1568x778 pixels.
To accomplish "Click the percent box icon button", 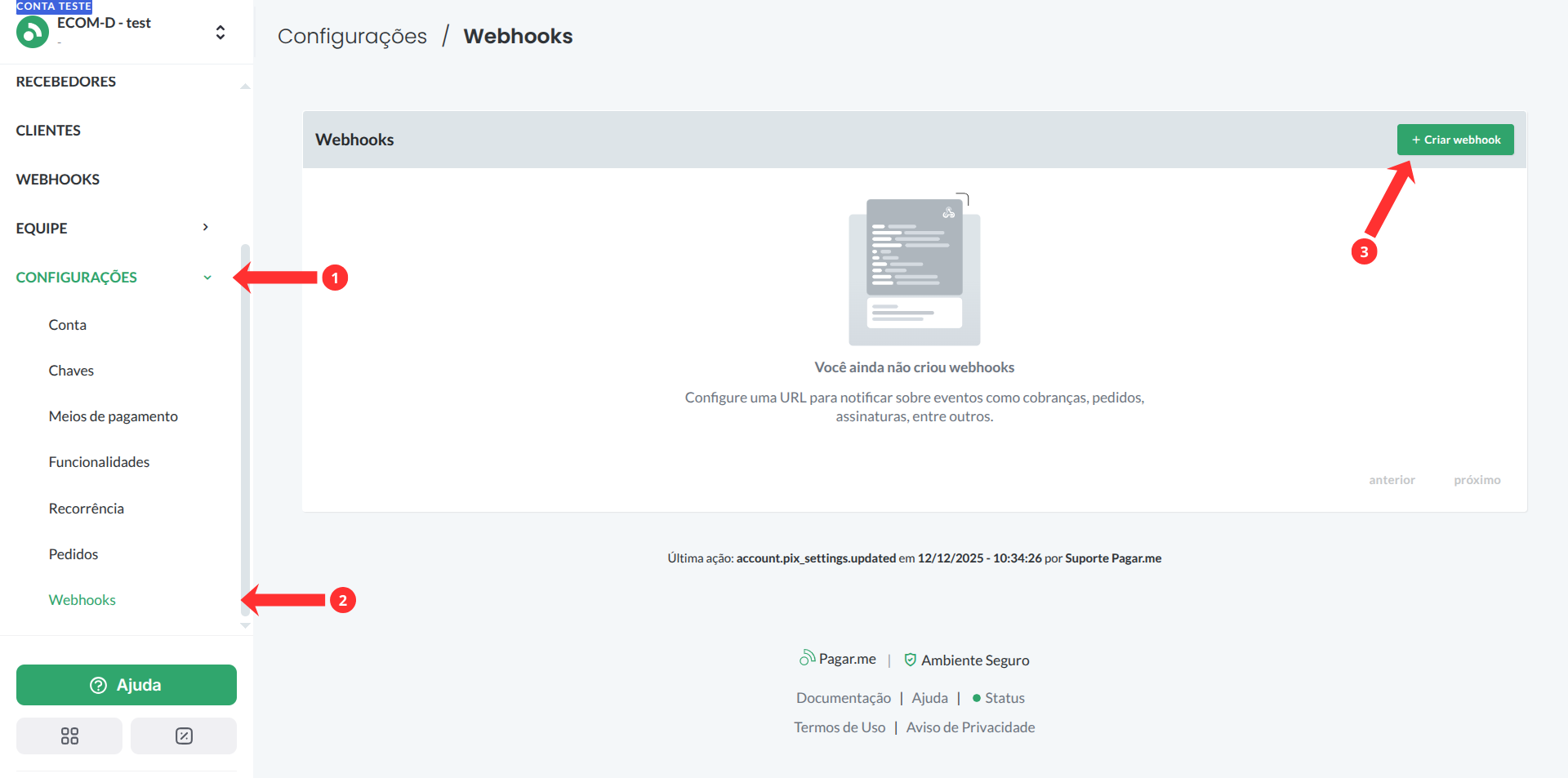I will coord(184,736).
